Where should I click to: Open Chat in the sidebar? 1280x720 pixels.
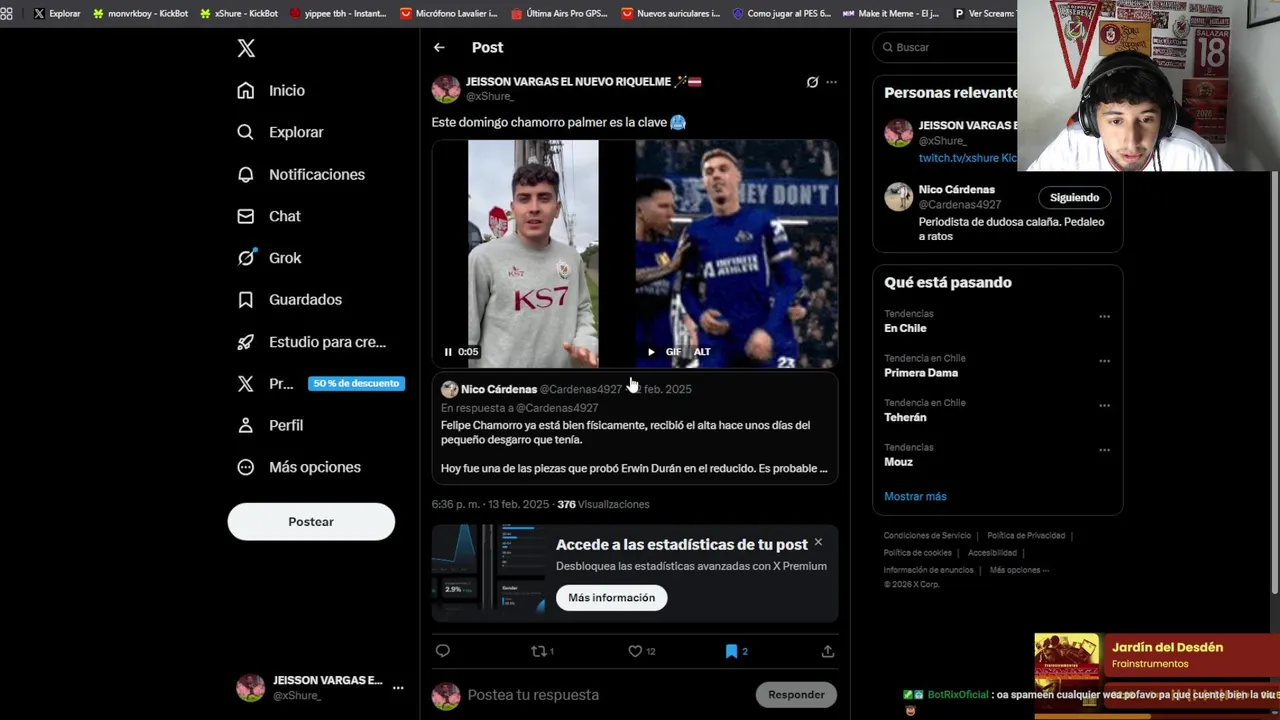(269, 216)
